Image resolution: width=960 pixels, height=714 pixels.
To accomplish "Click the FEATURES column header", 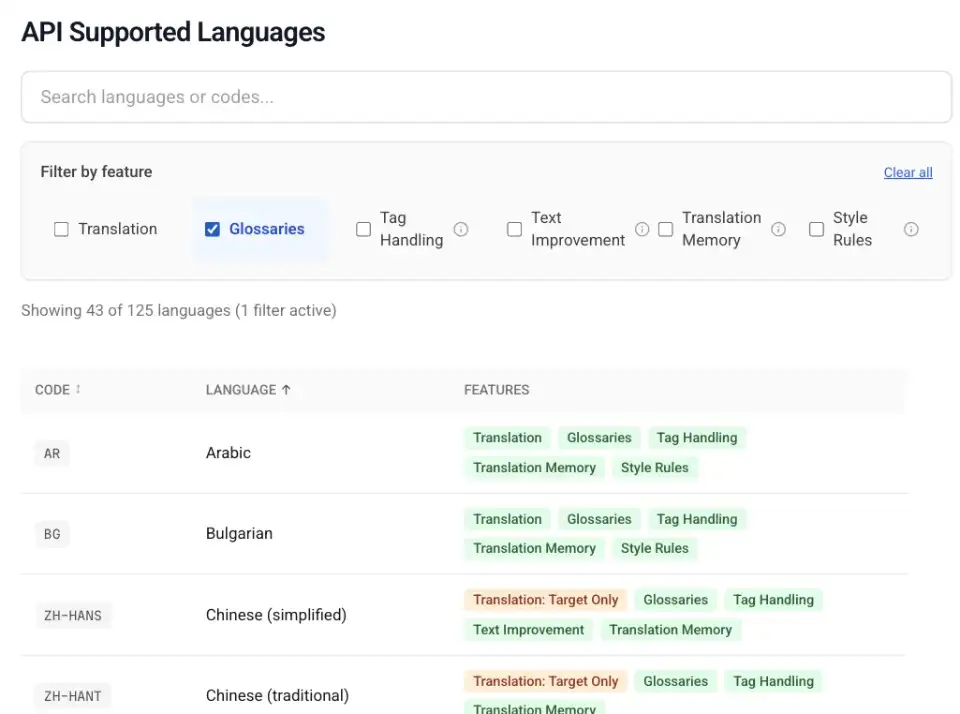I will point(497,389).
